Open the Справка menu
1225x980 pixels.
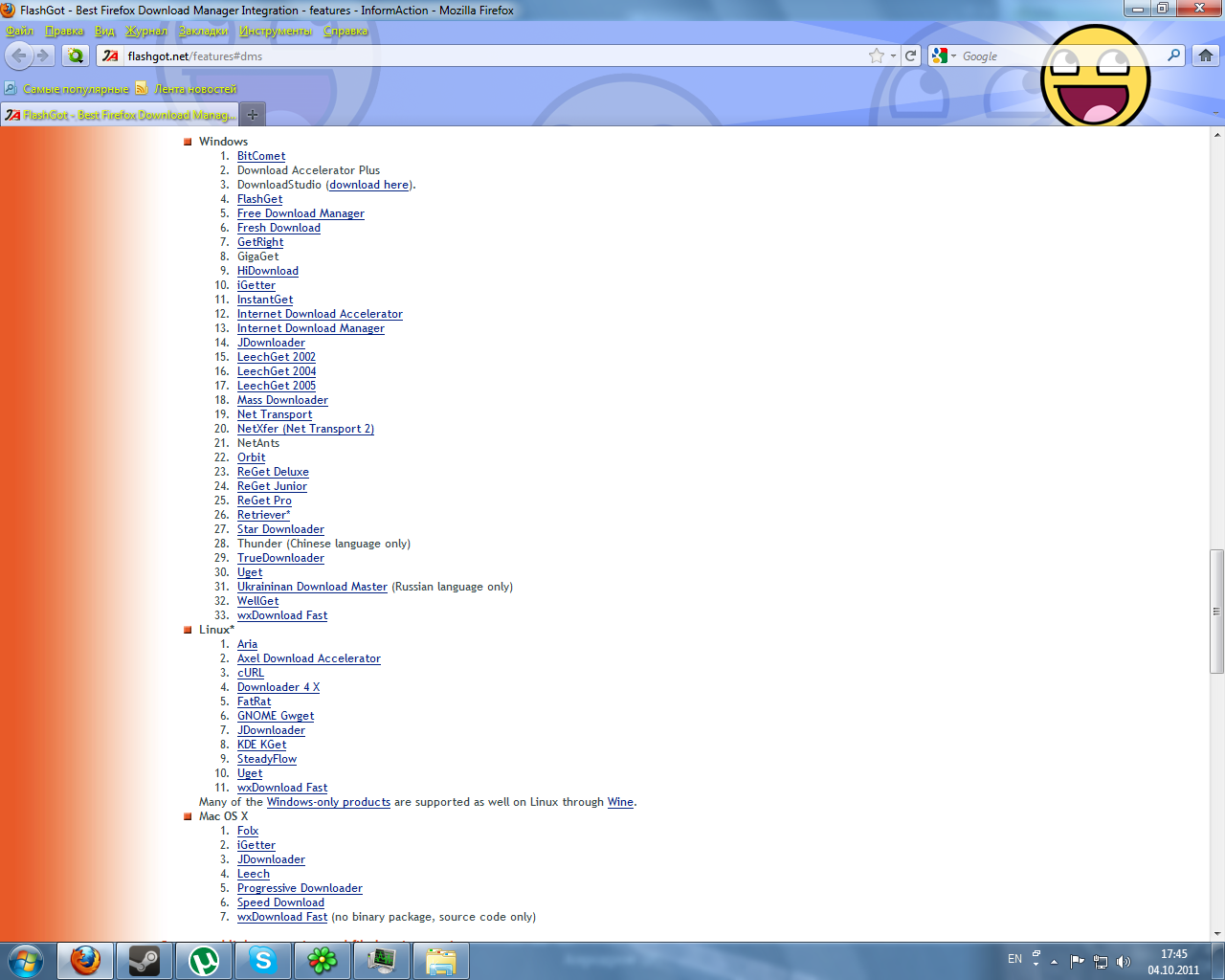[x=345, y=31]
